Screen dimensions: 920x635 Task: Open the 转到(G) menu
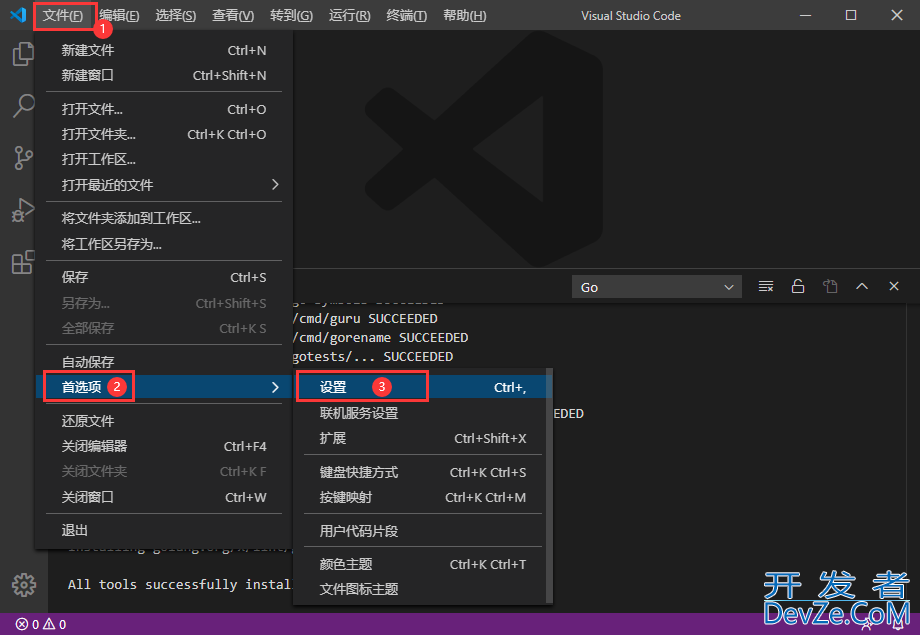click(x=291, y=15)
